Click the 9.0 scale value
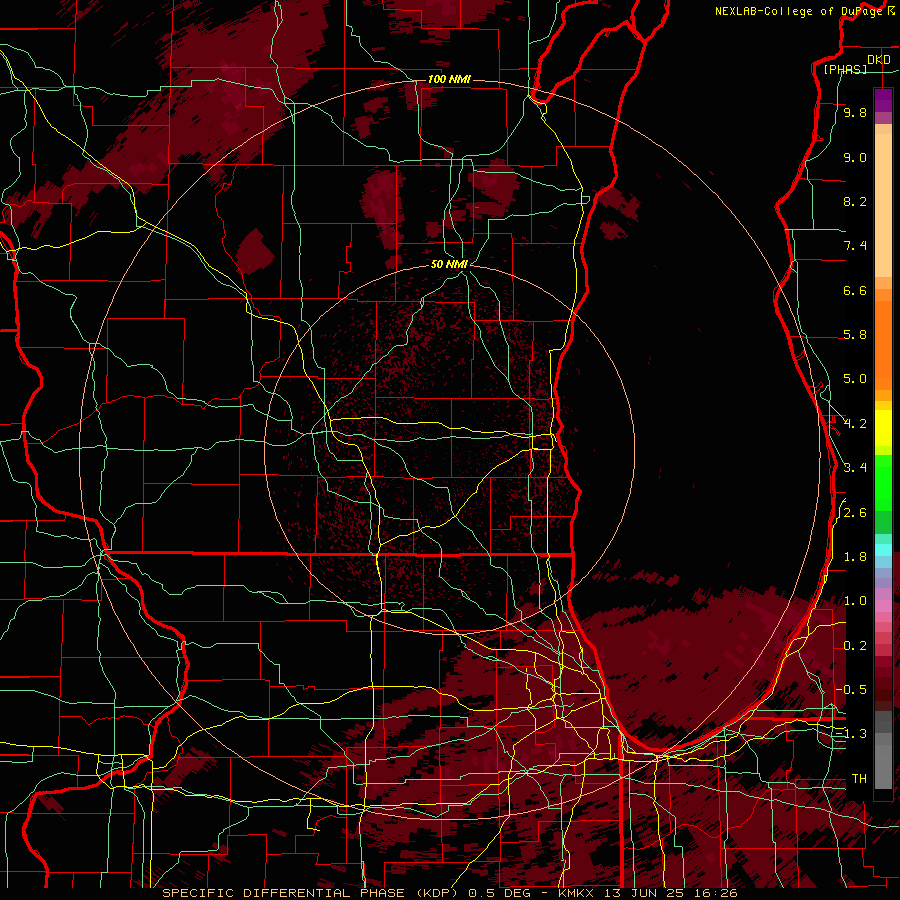The width and height of the screenshot is (900, 900). pos(855,158)
